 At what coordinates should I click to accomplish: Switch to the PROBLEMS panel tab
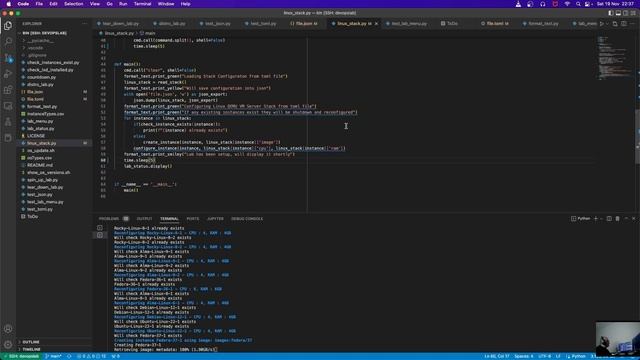[109, 219]
